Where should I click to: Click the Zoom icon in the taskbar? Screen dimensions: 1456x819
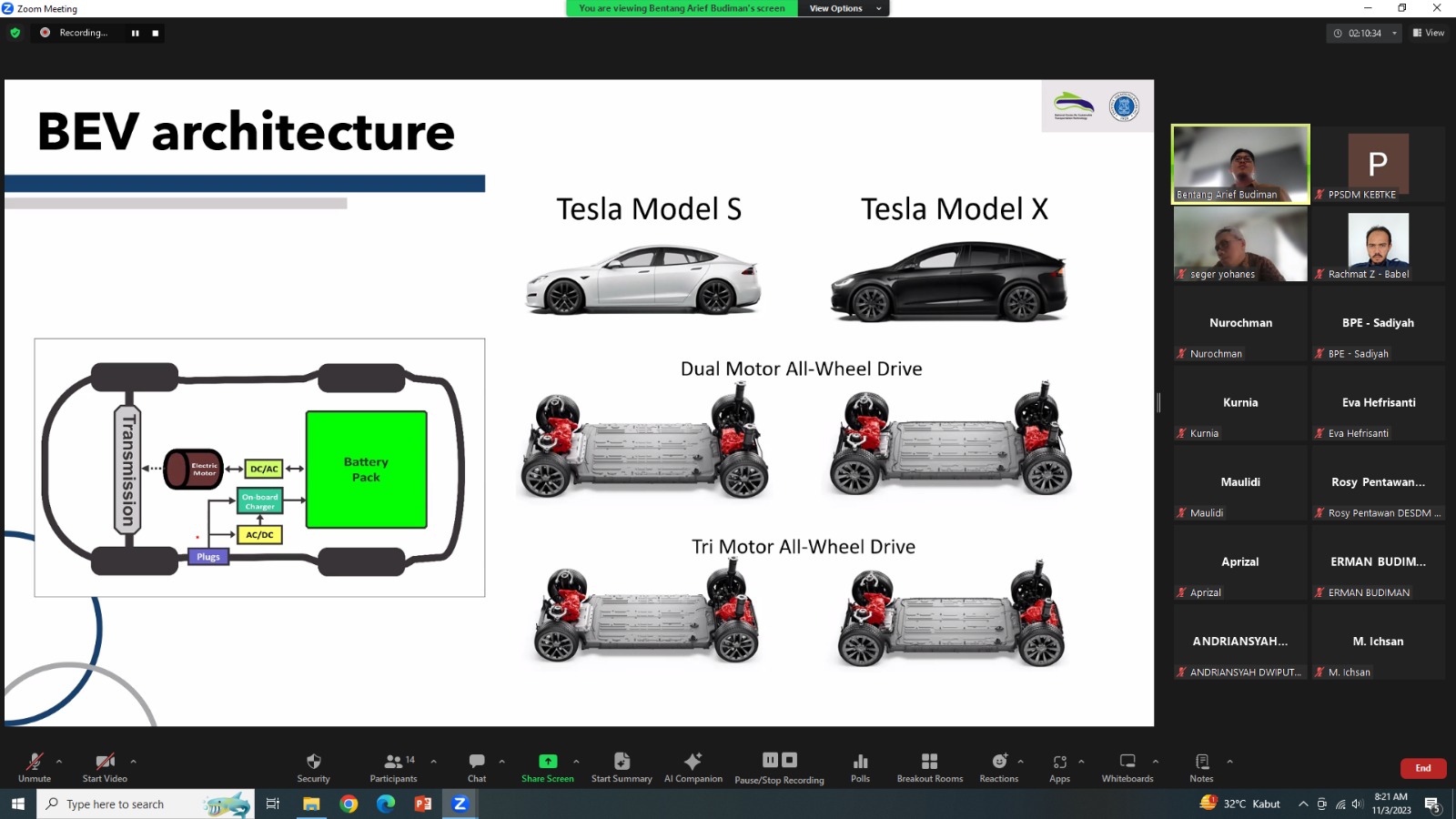pos(460,804)
